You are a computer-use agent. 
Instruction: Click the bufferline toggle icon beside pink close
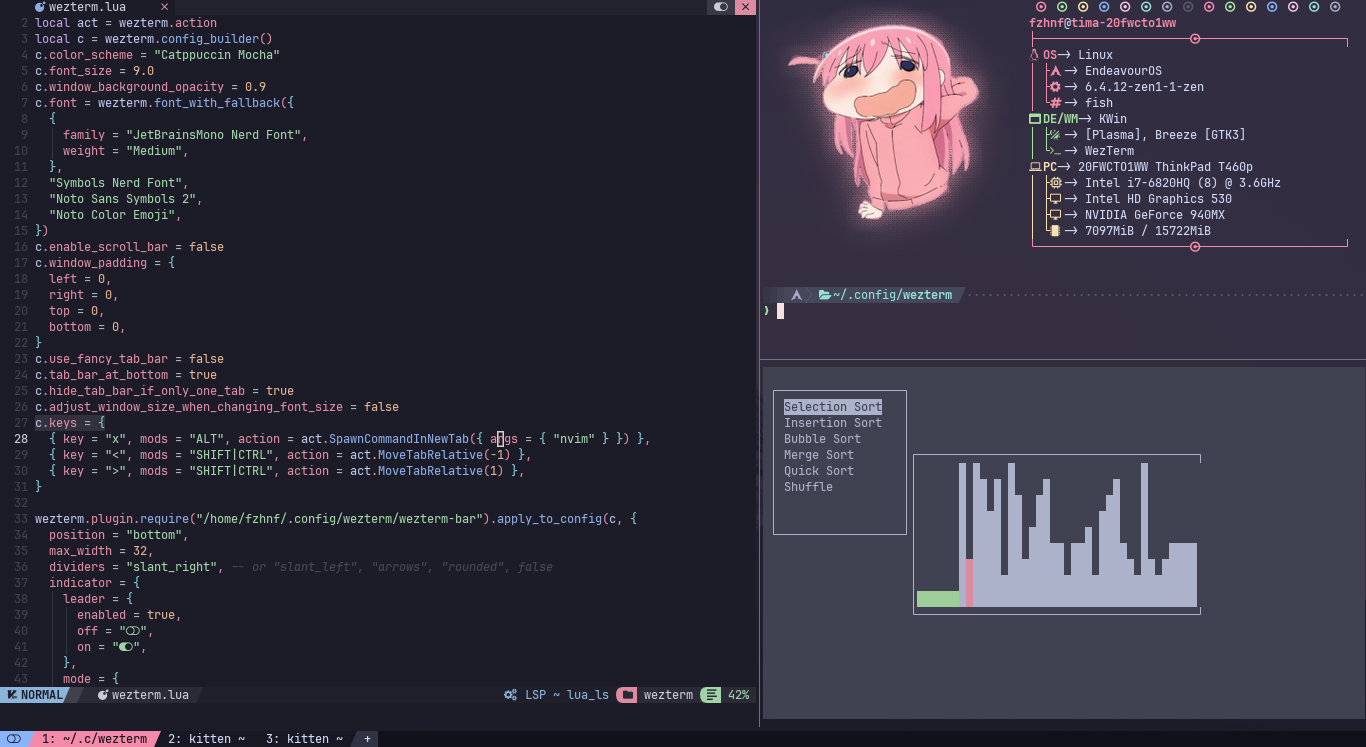721,7
